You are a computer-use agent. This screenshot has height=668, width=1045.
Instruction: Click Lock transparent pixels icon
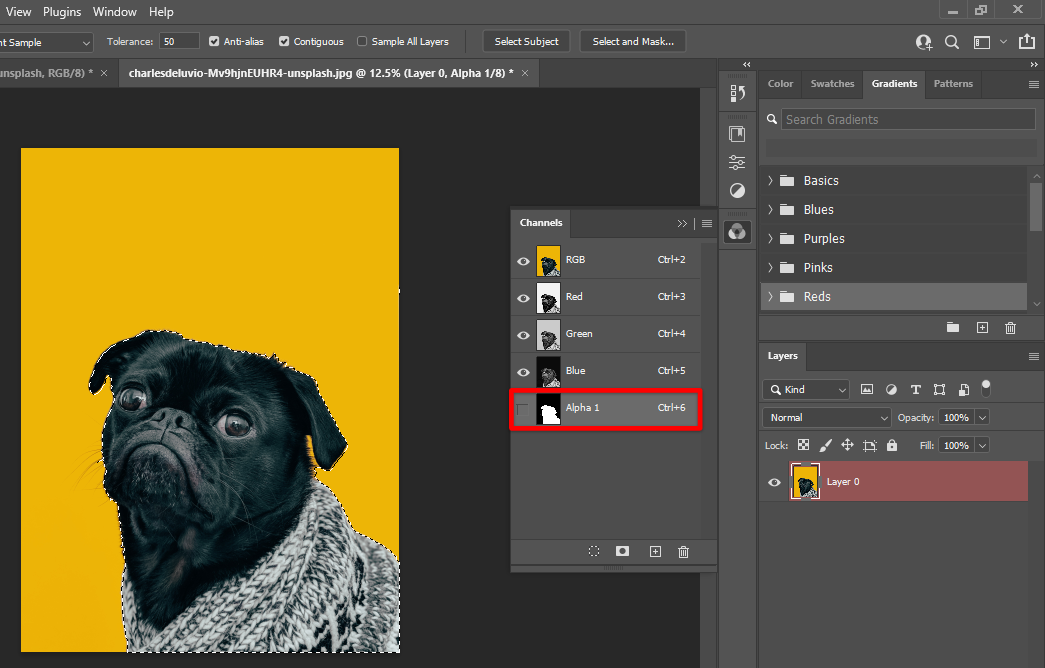point(803,445)
